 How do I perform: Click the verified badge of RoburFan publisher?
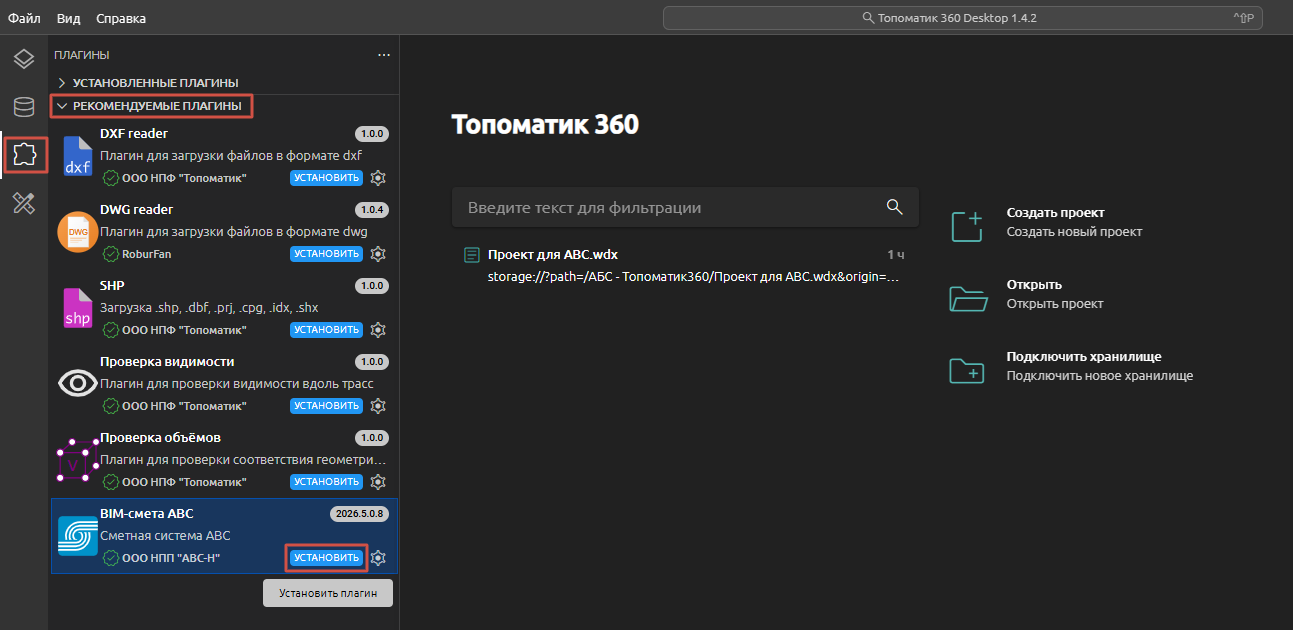110,254
